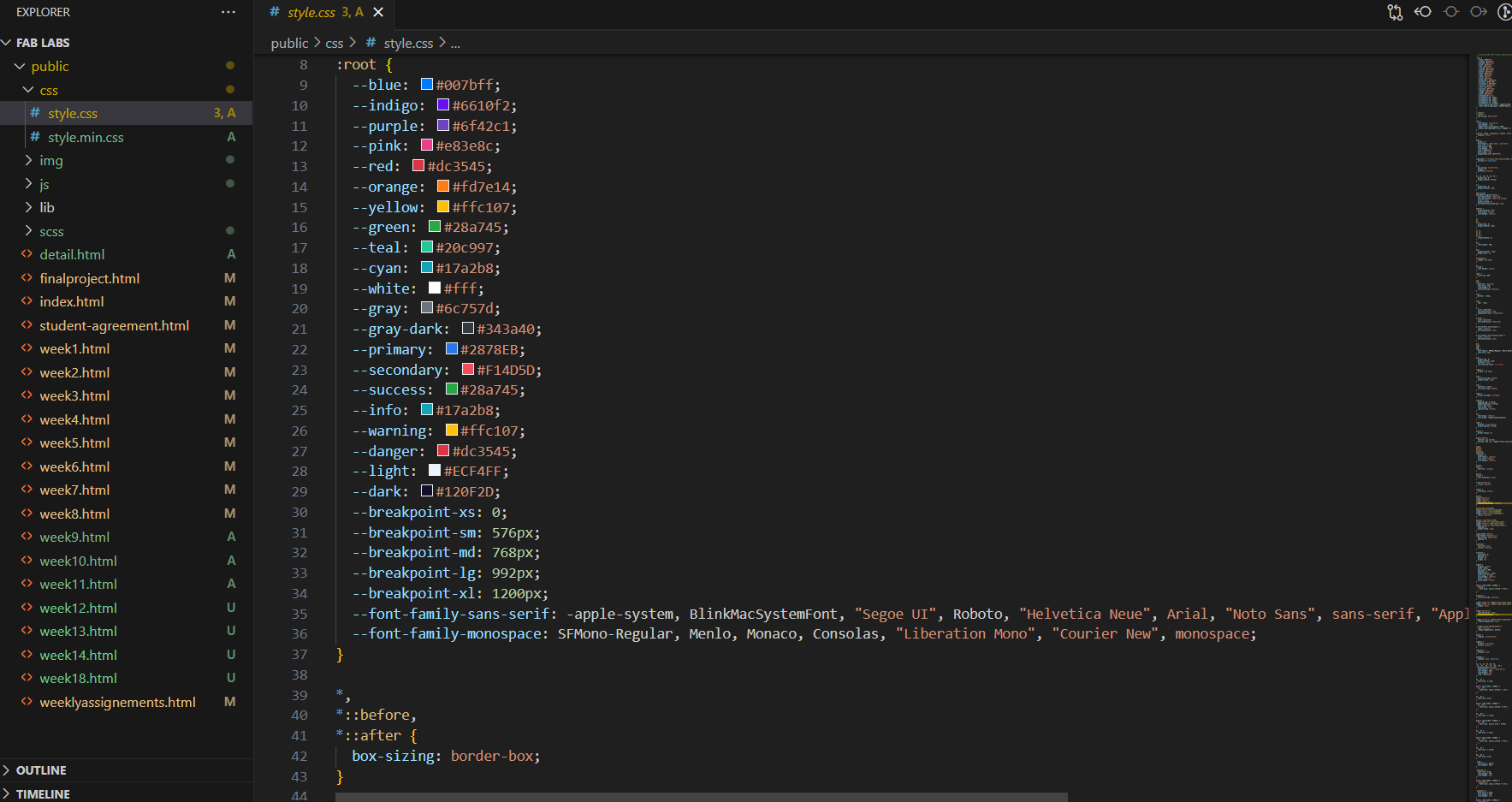Click the --blue #007bff color swatch
This screenshot has height=802, width=1512.
pos(426,84)
